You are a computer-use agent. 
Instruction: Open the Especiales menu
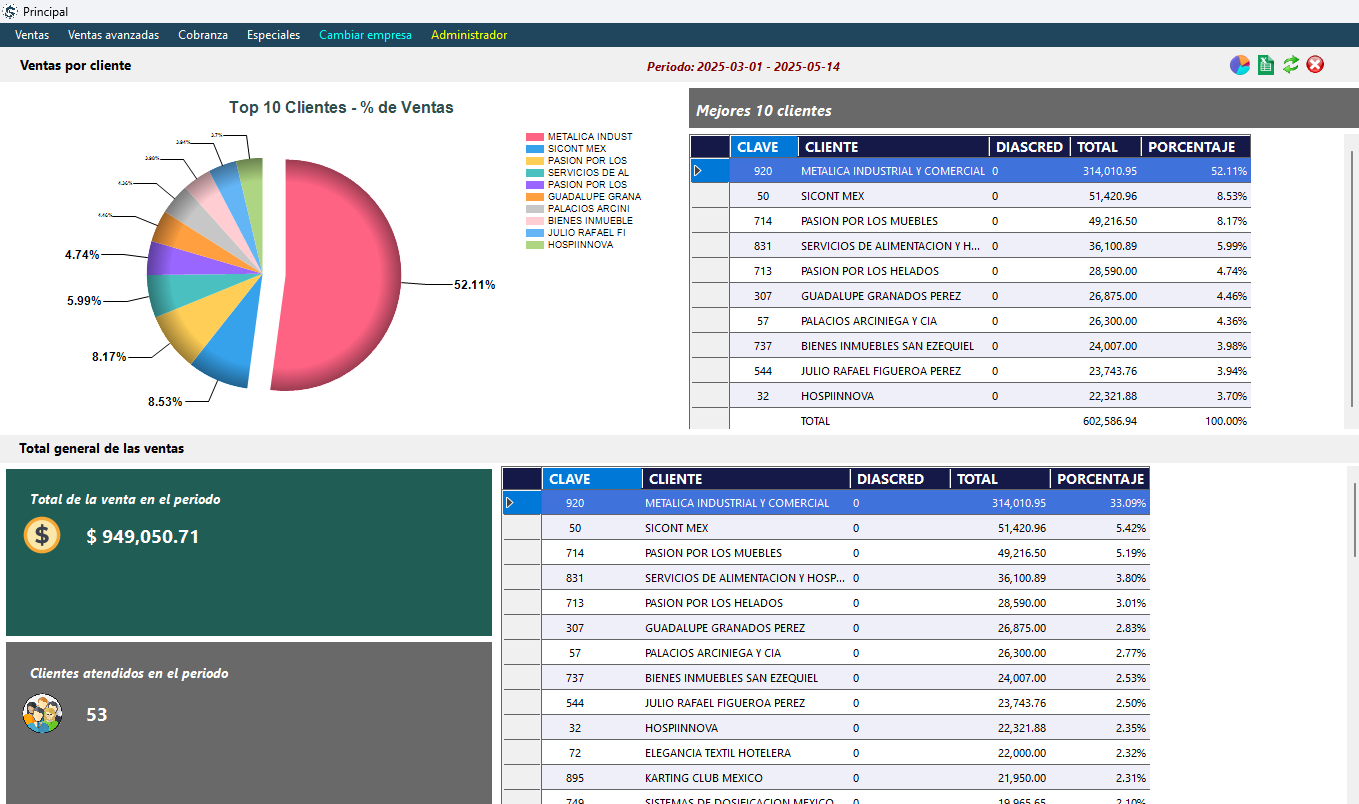point(273,35)
